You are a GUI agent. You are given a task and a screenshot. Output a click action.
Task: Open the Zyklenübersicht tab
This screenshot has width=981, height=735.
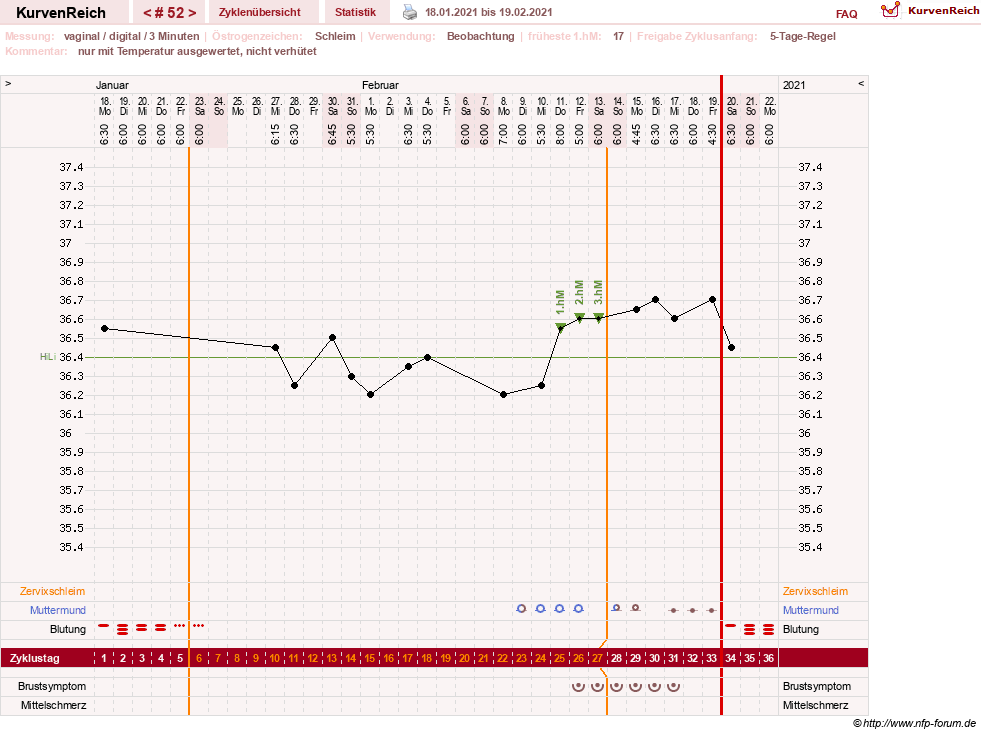tap(260, 12)
